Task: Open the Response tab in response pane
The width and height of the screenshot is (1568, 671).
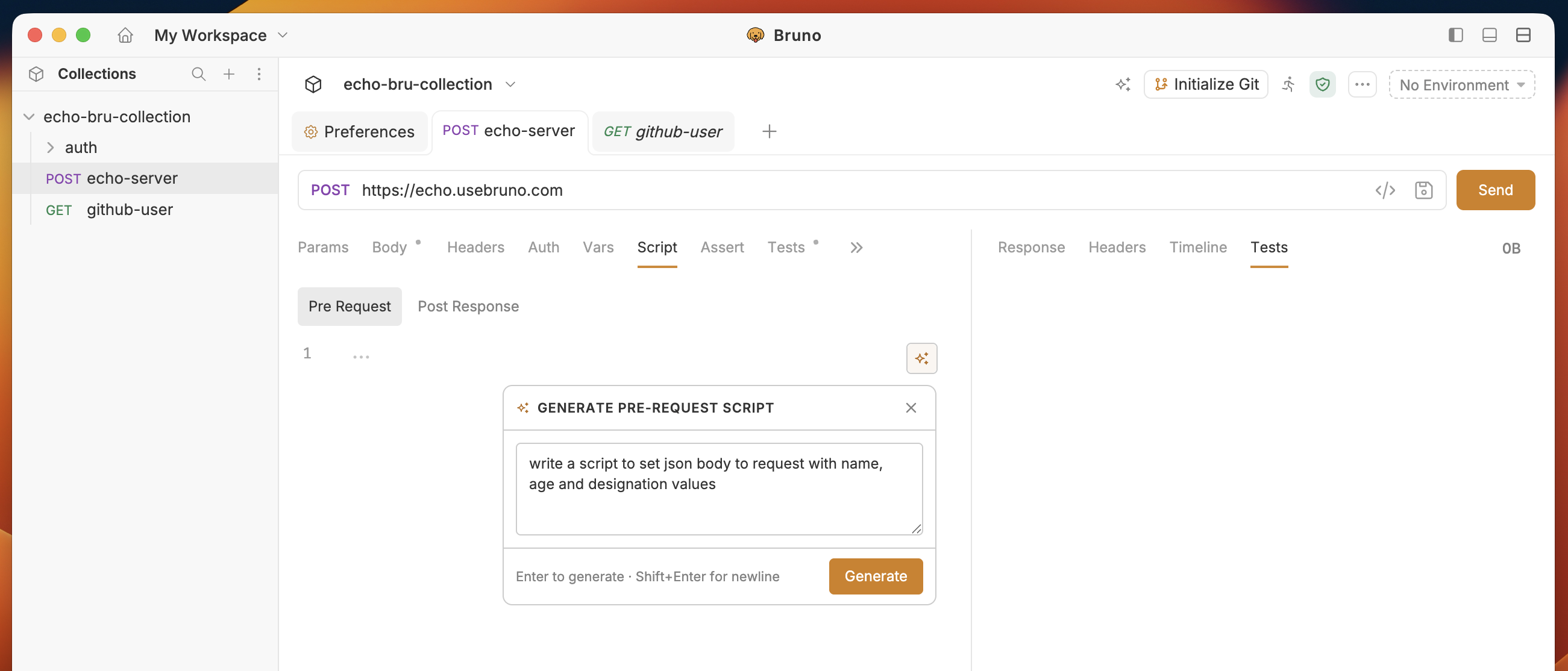Action: click(1031, 247)
